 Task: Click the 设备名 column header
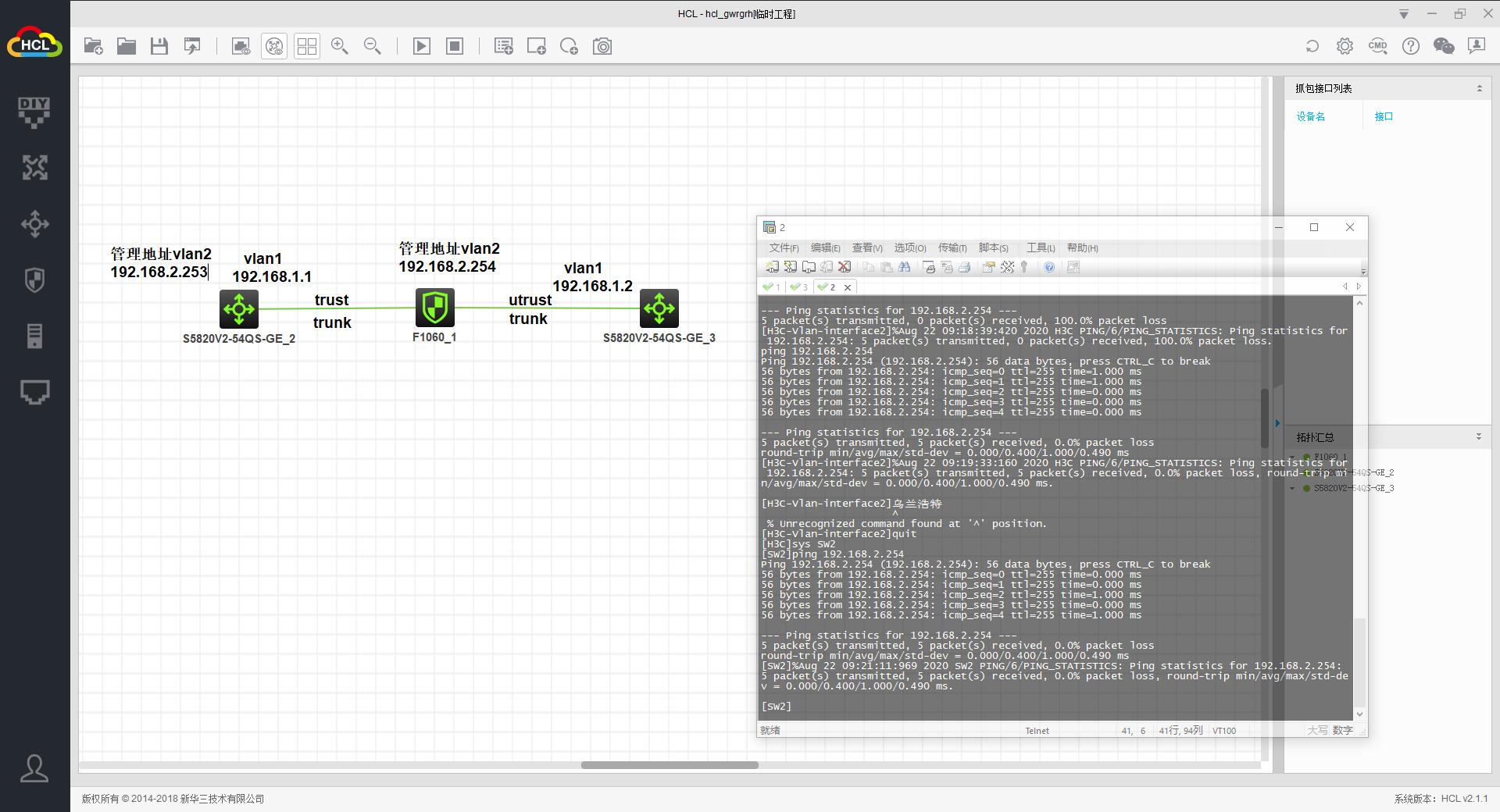pyautogui.click(x=1310, y=116)
